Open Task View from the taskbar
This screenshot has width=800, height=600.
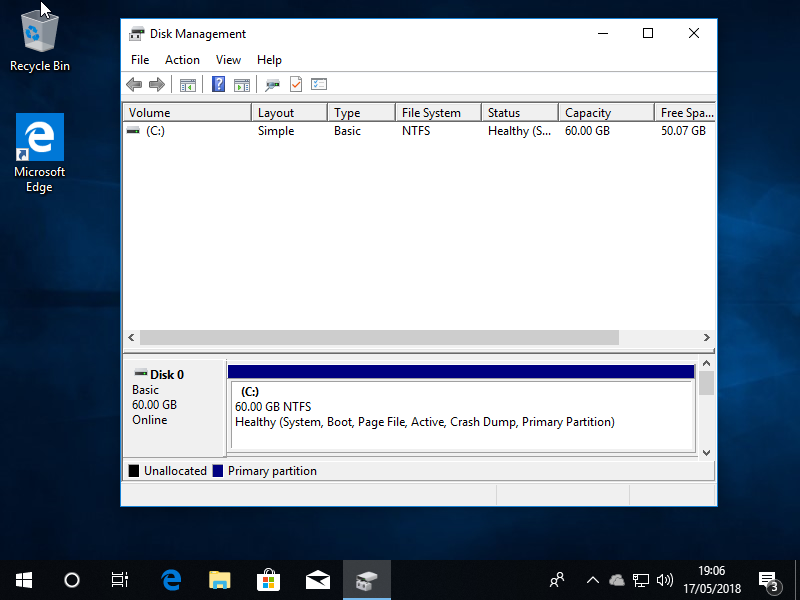[120, 580]
